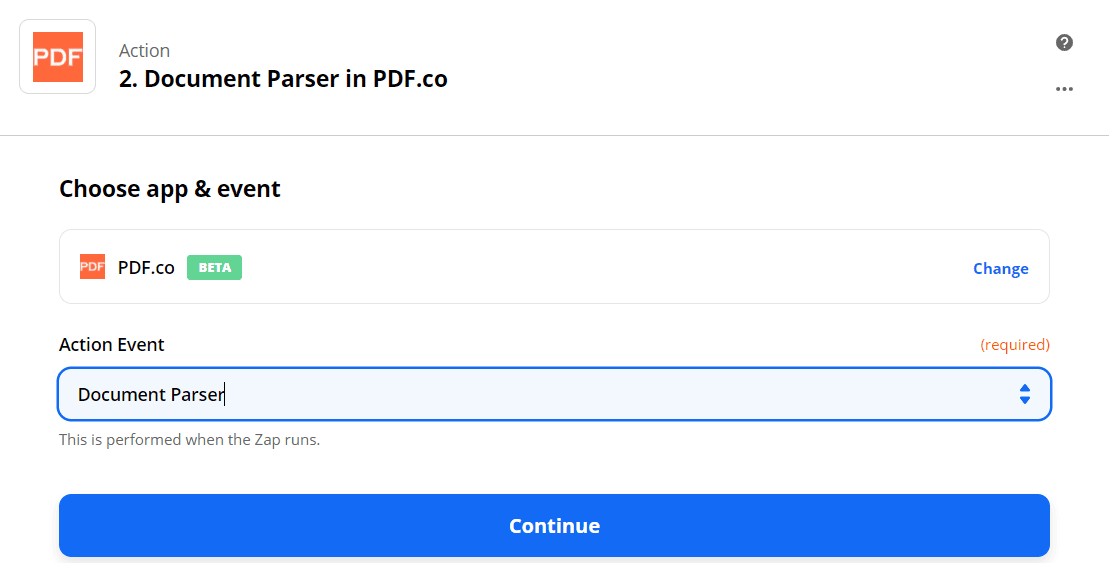Click the blank area below the Continue button
Viewport: 1109px width, 563px height.
(554, 560)
